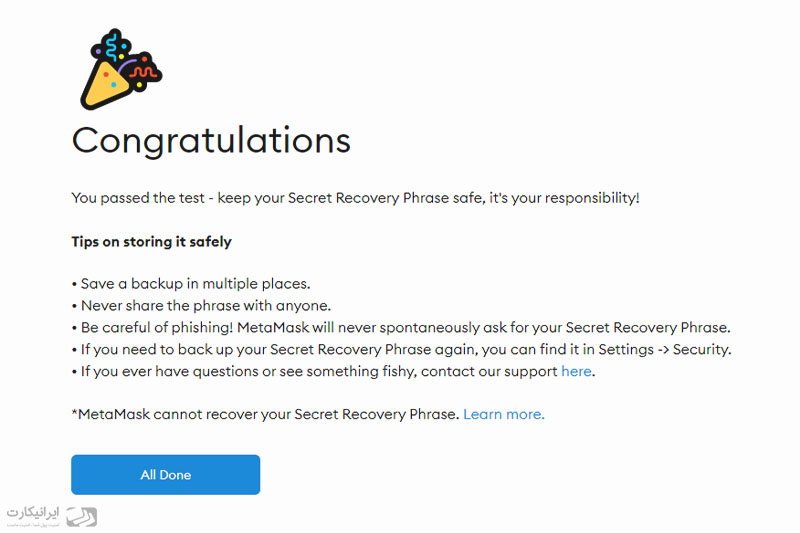Click the yellow cone of the party popper
Viewport: 800px width, 533px height.
106,85
